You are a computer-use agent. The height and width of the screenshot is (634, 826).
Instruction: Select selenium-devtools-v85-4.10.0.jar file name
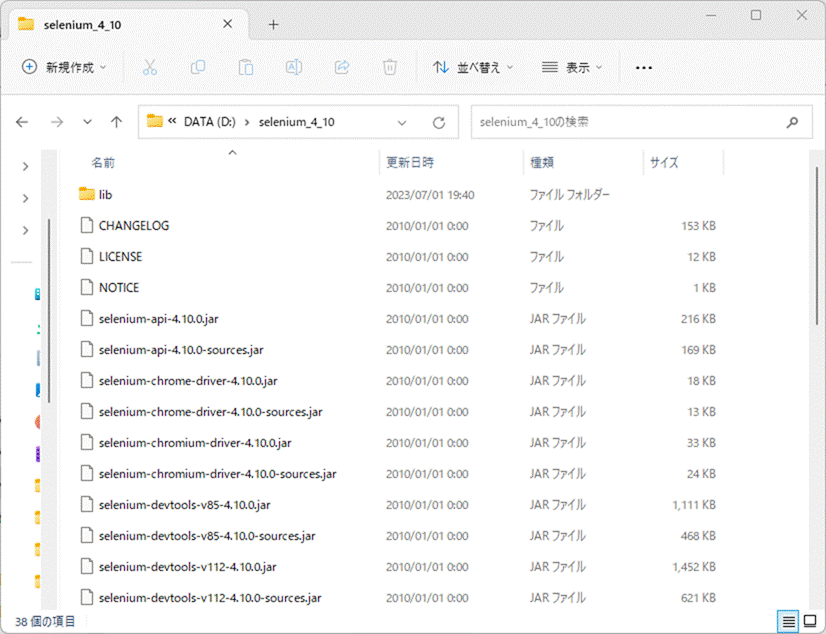point(184,506)
